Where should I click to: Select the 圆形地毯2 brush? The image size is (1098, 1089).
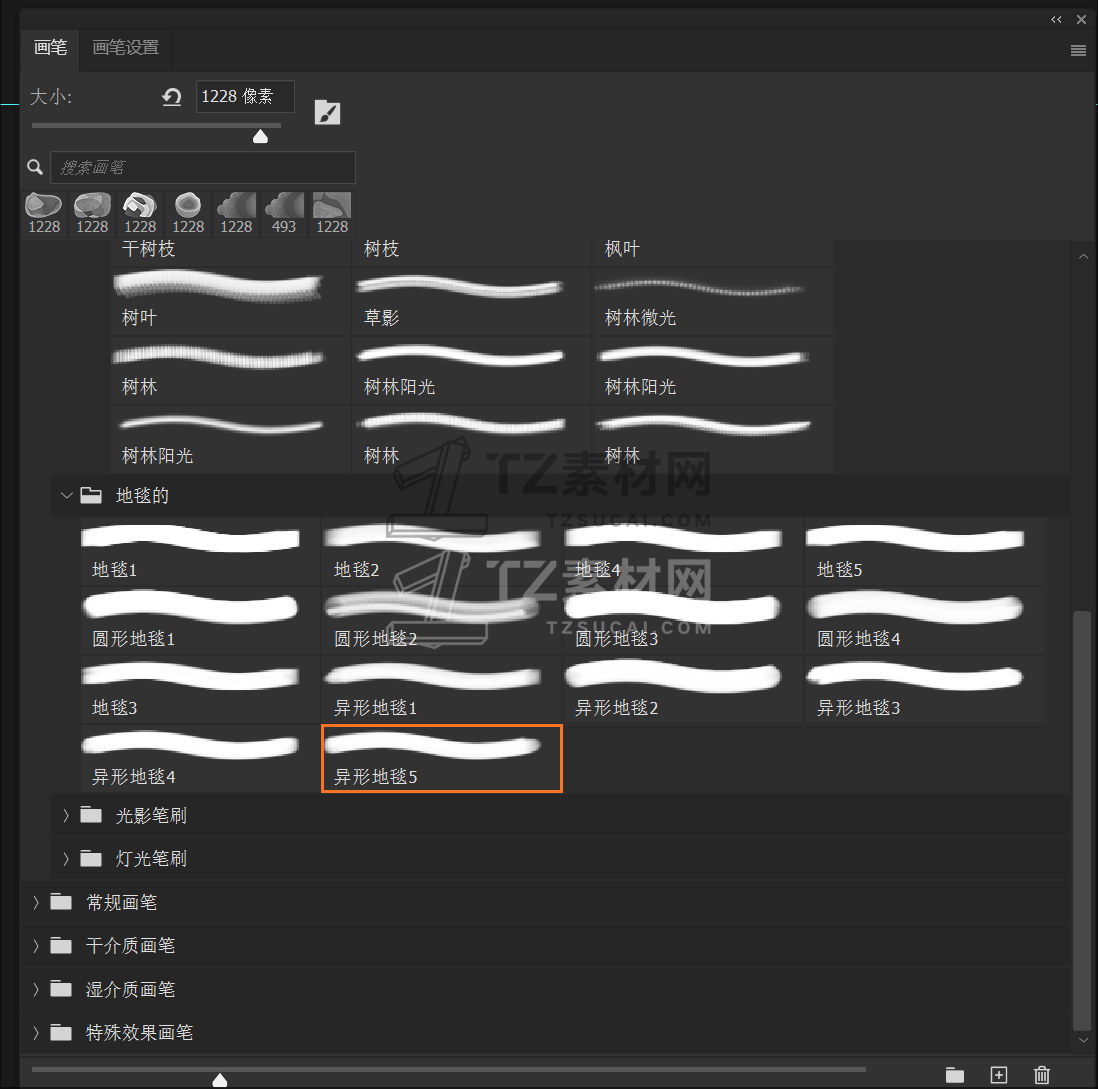tap(442, 620)
